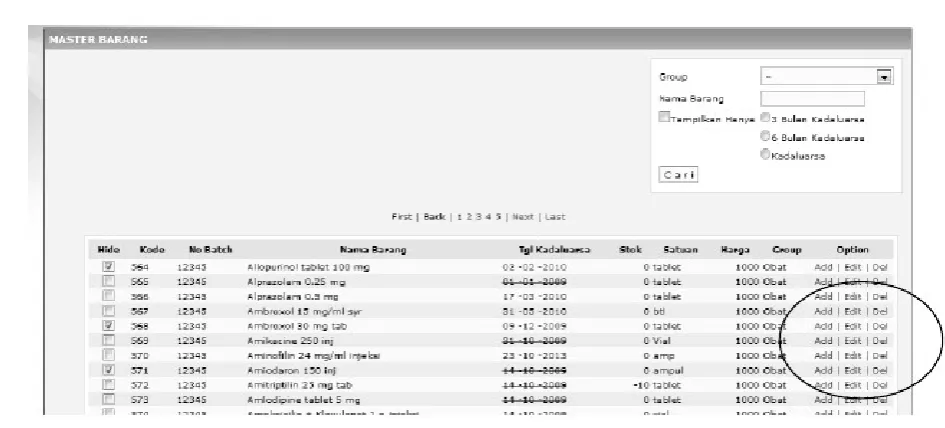The image size is (945, 428).
Task: Click Edit for Amiodaron 150 inj
Action: 852,370
